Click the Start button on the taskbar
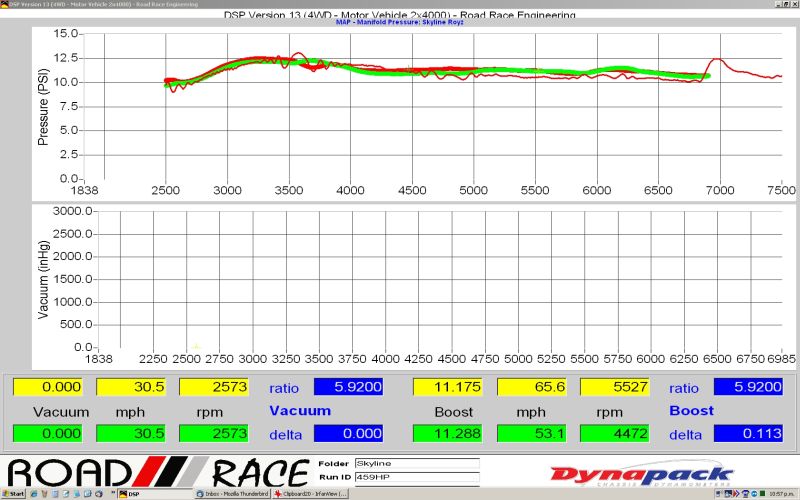Screen dimensions: 800x500 coord(13,494)
